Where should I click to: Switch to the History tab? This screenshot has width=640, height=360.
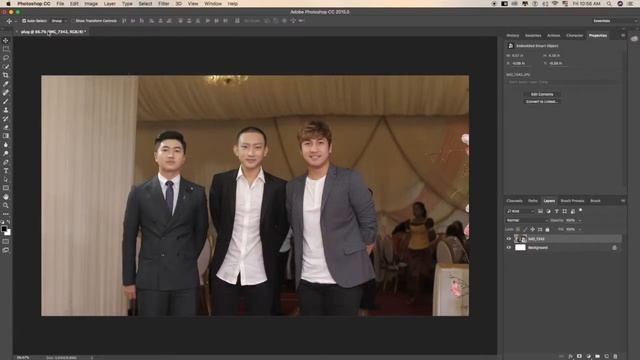coord(513,36)
